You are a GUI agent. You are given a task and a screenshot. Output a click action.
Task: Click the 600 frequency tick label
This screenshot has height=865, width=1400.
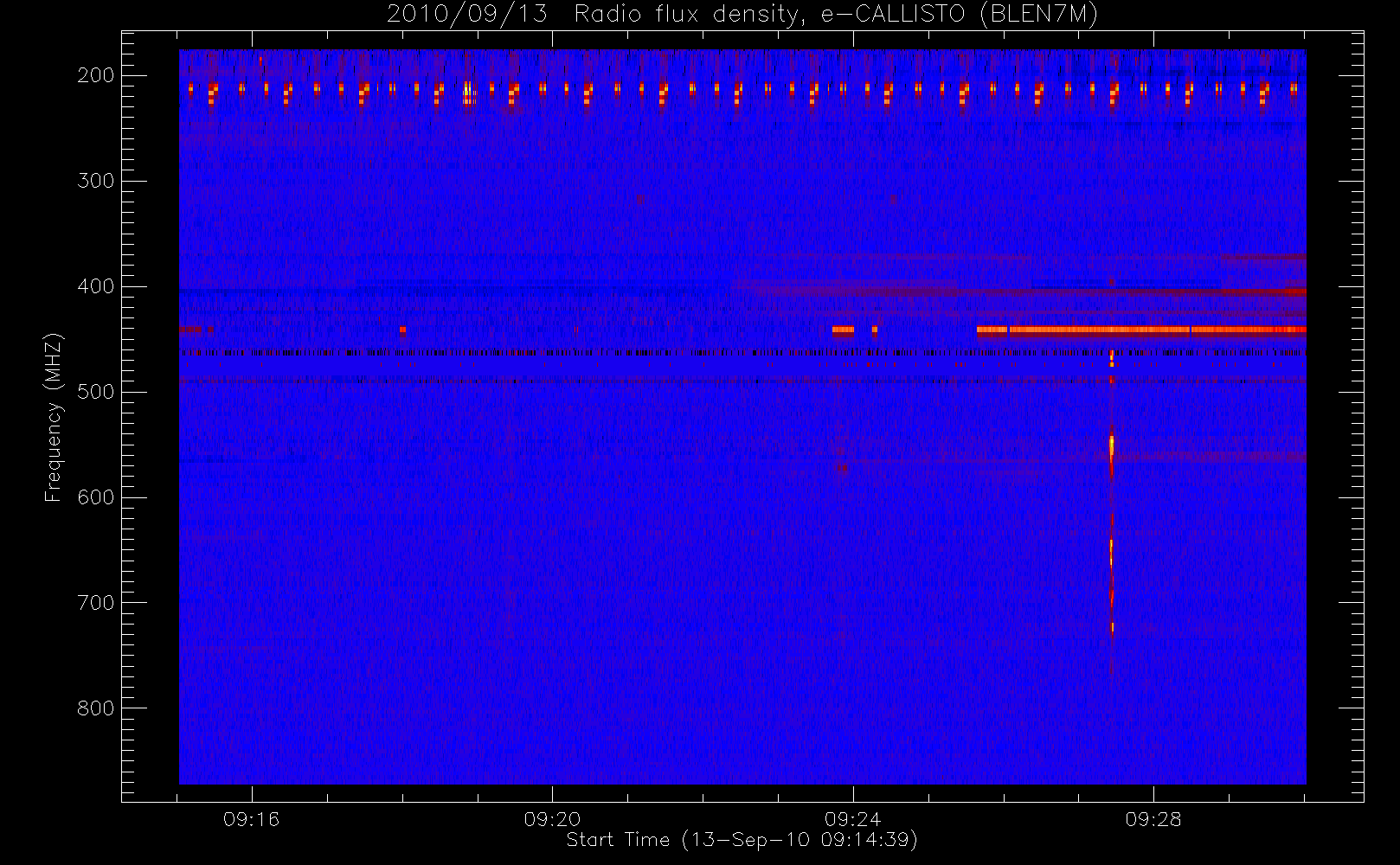click(96, 497)
